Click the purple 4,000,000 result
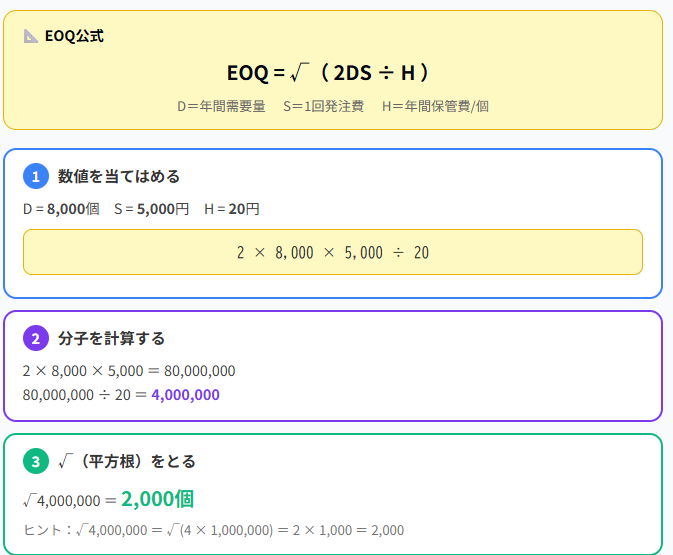 coord(185,395)
